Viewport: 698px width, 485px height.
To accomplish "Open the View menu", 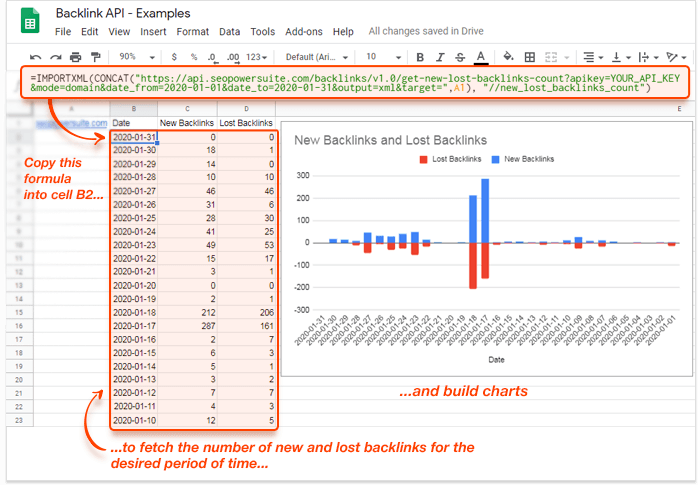I will 119,32.
